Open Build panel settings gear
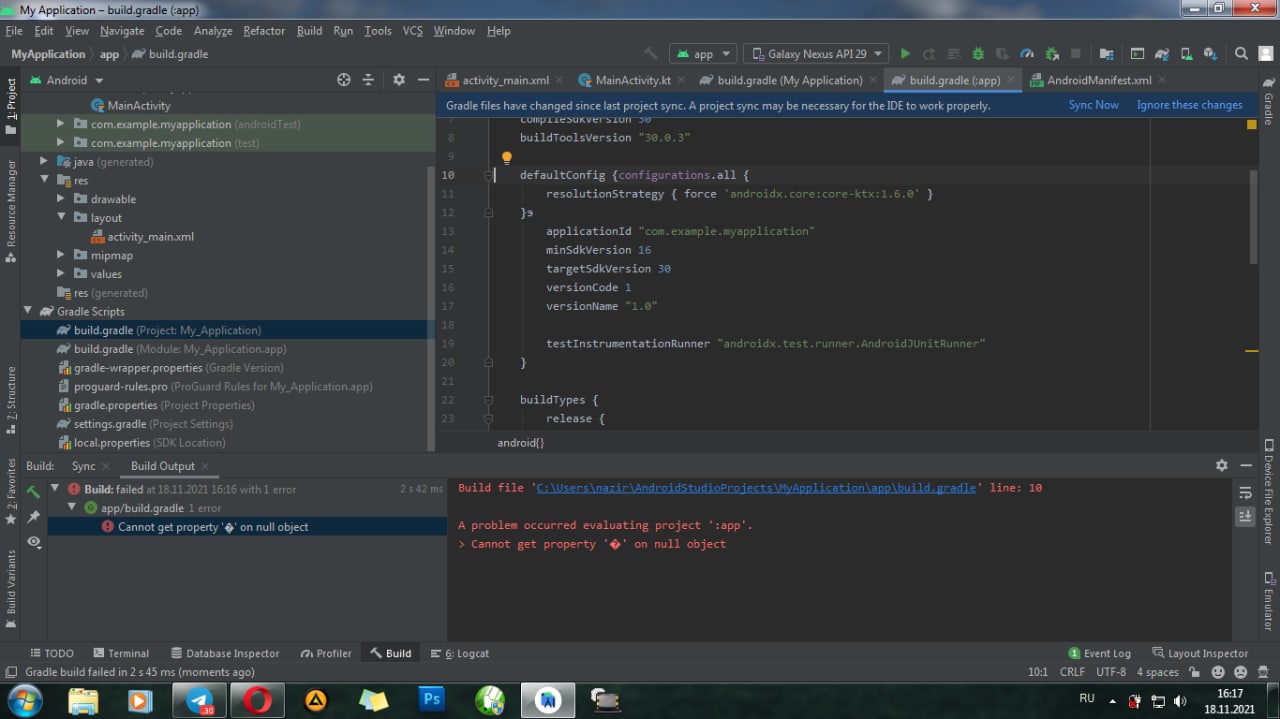Viewport: 1280px width, 719px height. click(1221, 466)
